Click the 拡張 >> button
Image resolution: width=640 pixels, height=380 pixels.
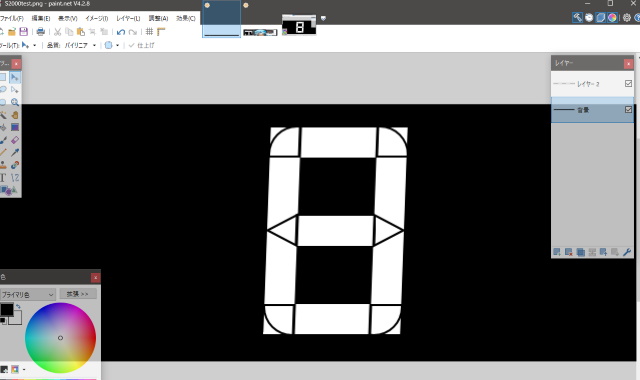(78, 294)
